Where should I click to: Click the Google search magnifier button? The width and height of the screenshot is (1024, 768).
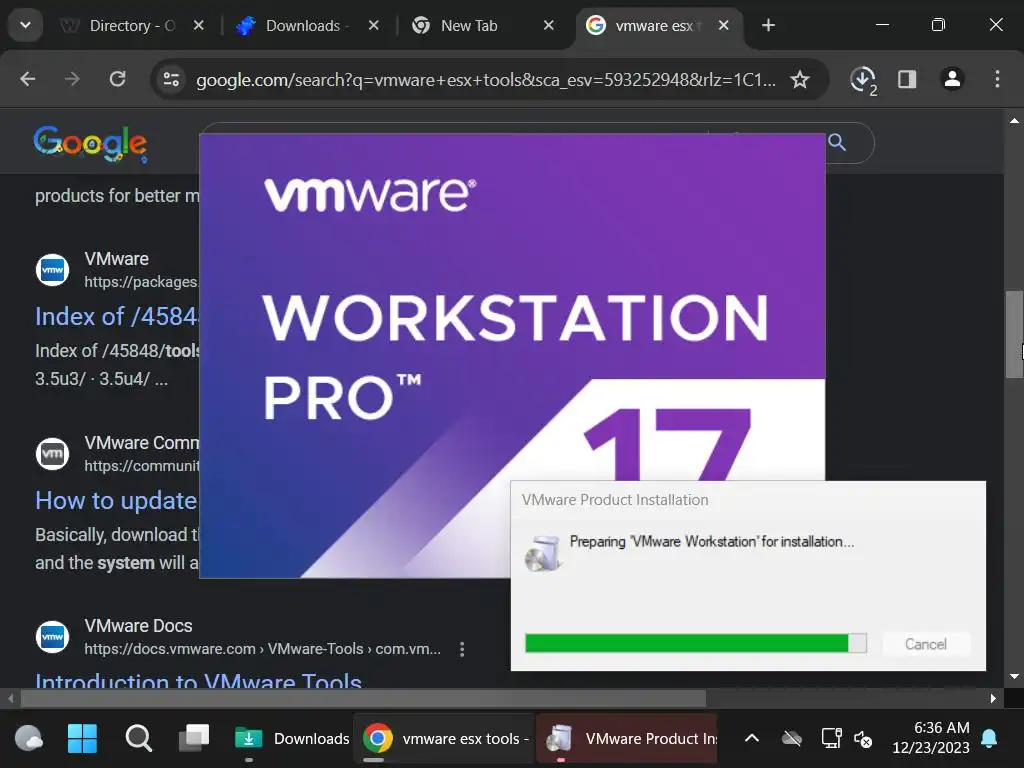coord(837,142)
